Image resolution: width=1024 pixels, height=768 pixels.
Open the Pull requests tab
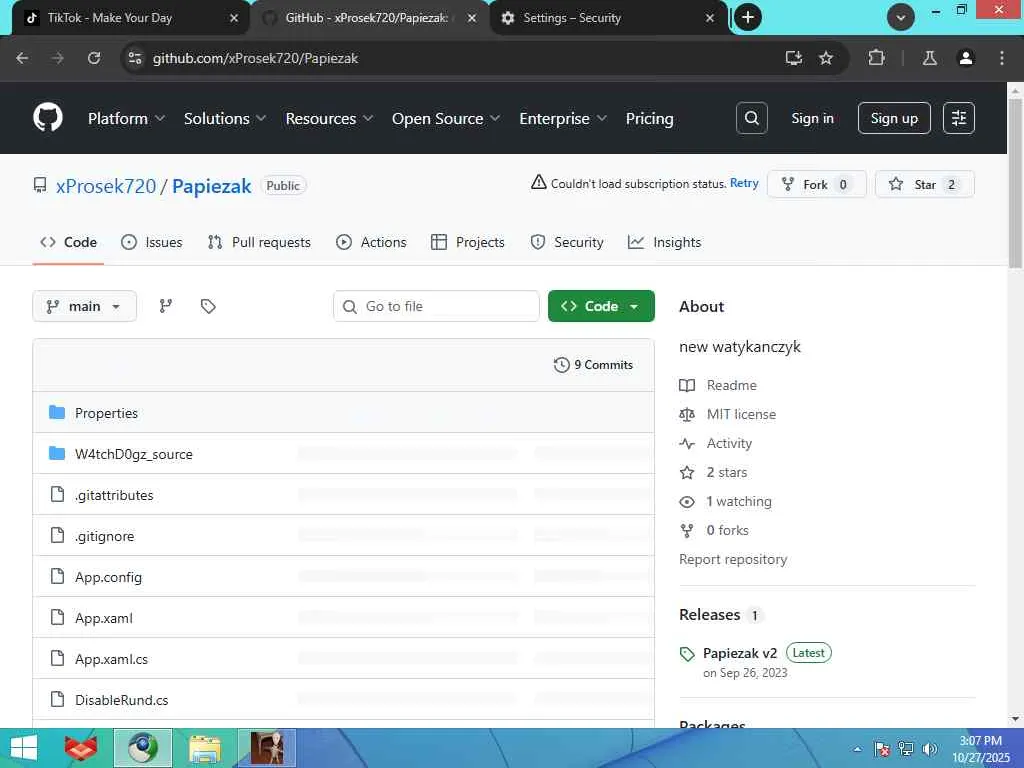[x=259, y=242]
